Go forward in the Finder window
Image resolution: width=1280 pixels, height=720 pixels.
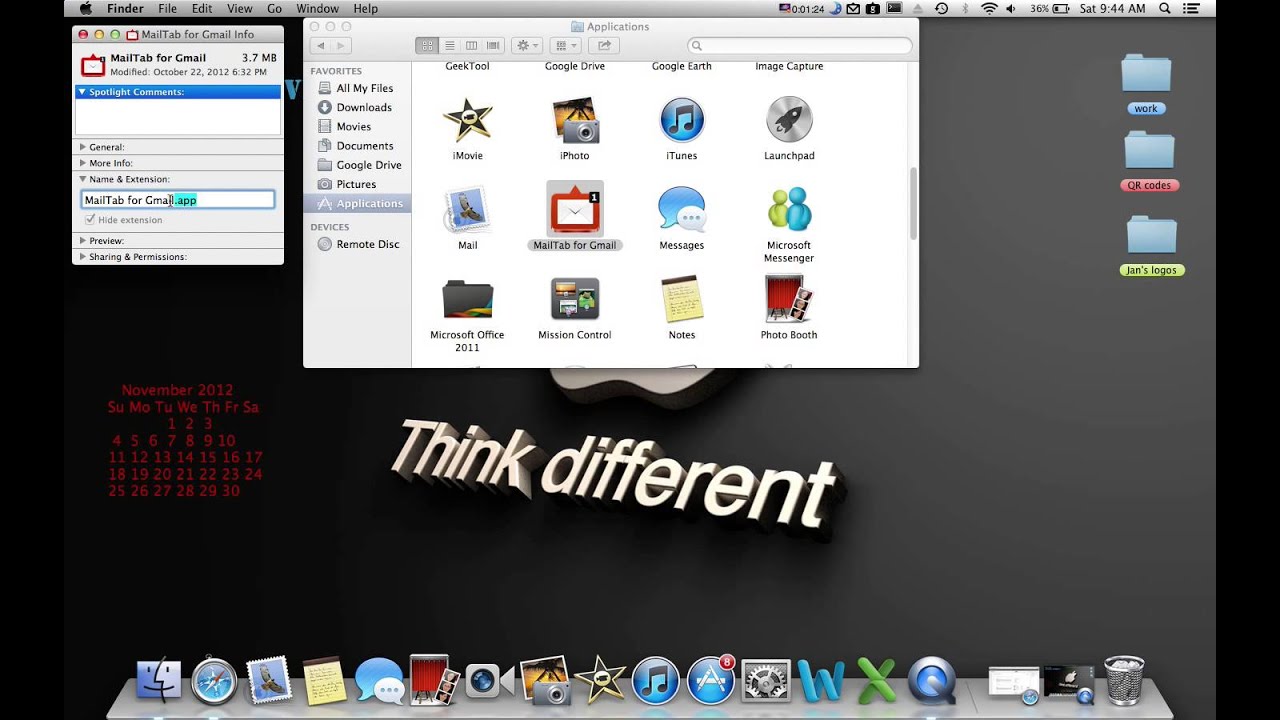341,46
